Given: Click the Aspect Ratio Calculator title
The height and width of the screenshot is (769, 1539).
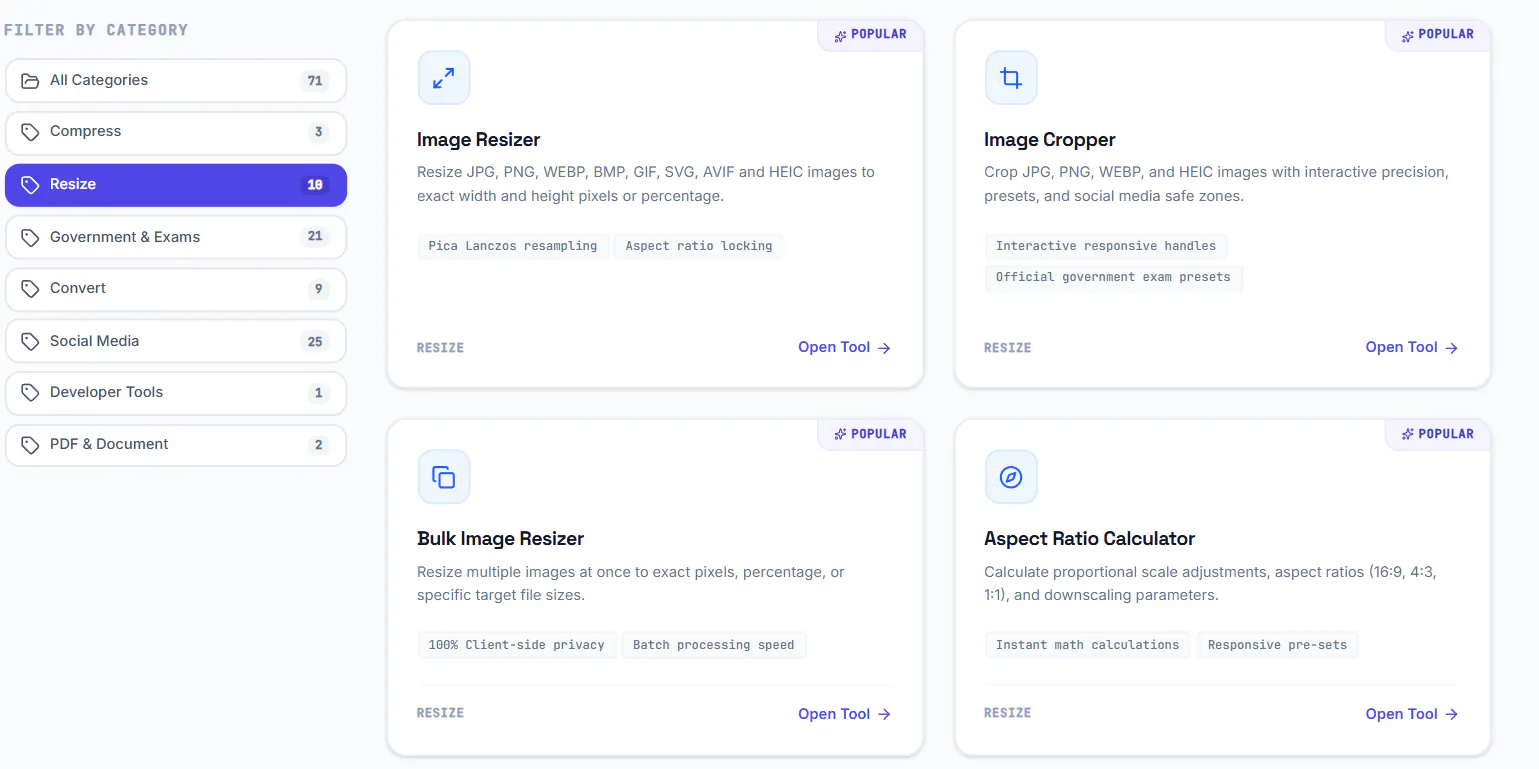Looking at the screenshot, I should [1089, 539].
